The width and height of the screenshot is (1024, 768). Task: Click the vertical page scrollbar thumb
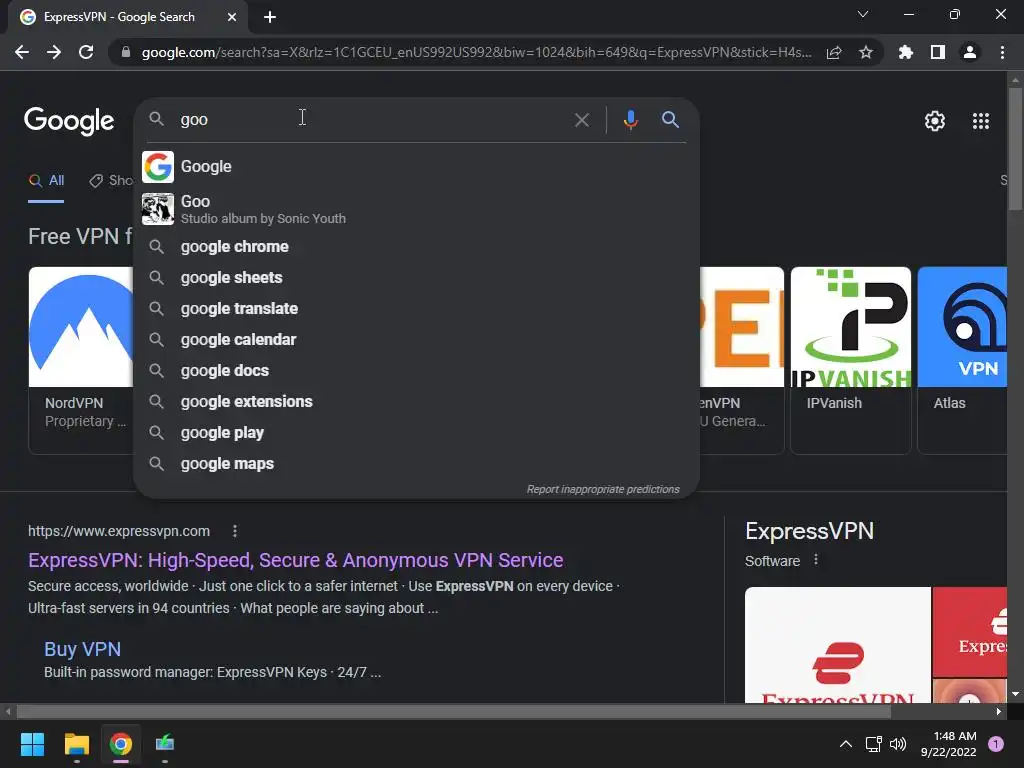point(1015,149)
